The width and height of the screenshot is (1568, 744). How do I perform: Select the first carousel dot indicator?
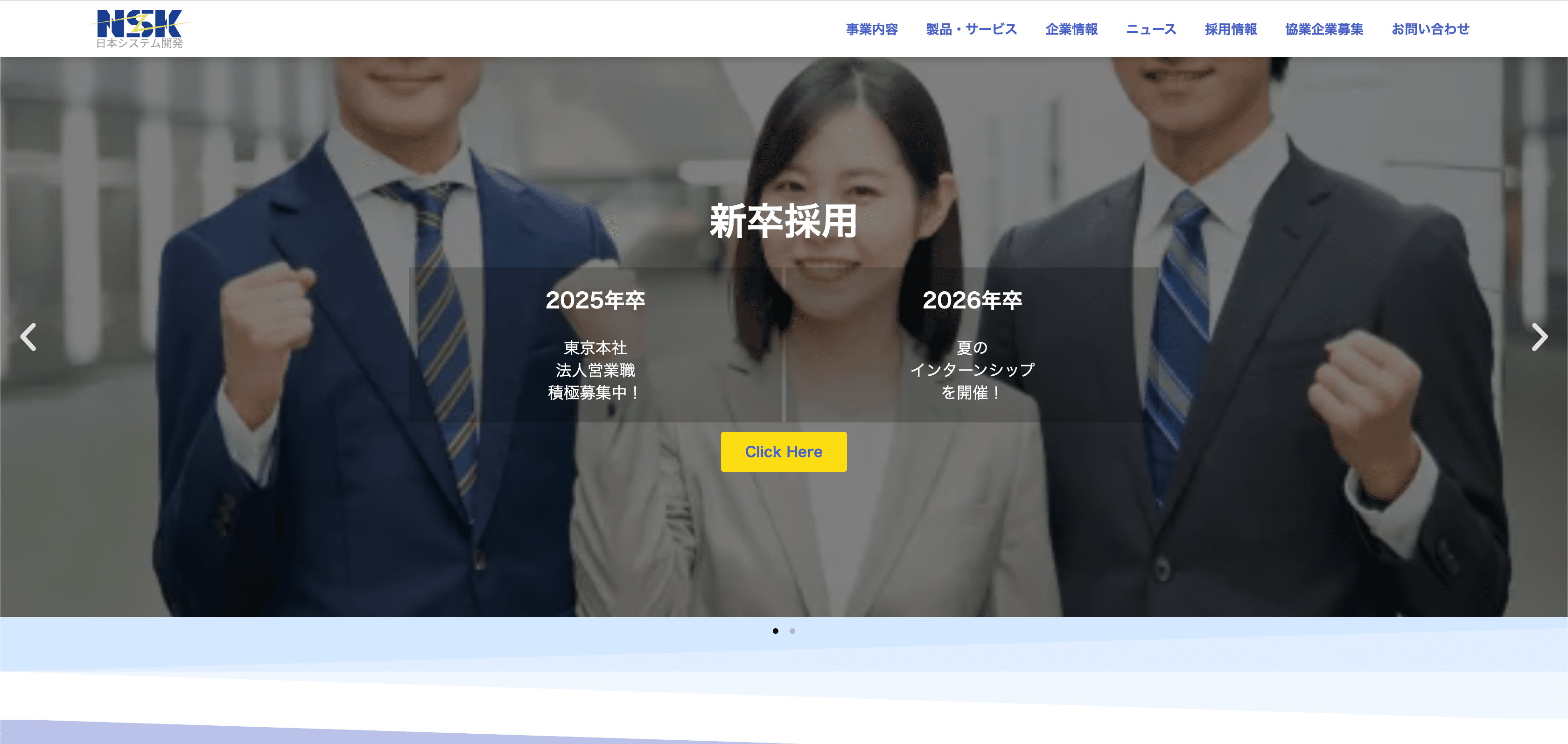tap(776, 631)
